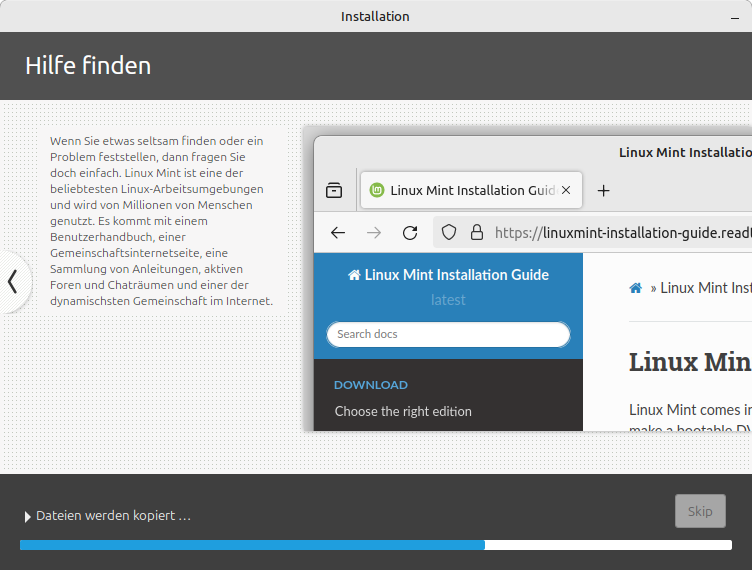Open the "Choose the right edition" link
The height and width of the screenshot is (570, 752).
[x=403, y=411]
